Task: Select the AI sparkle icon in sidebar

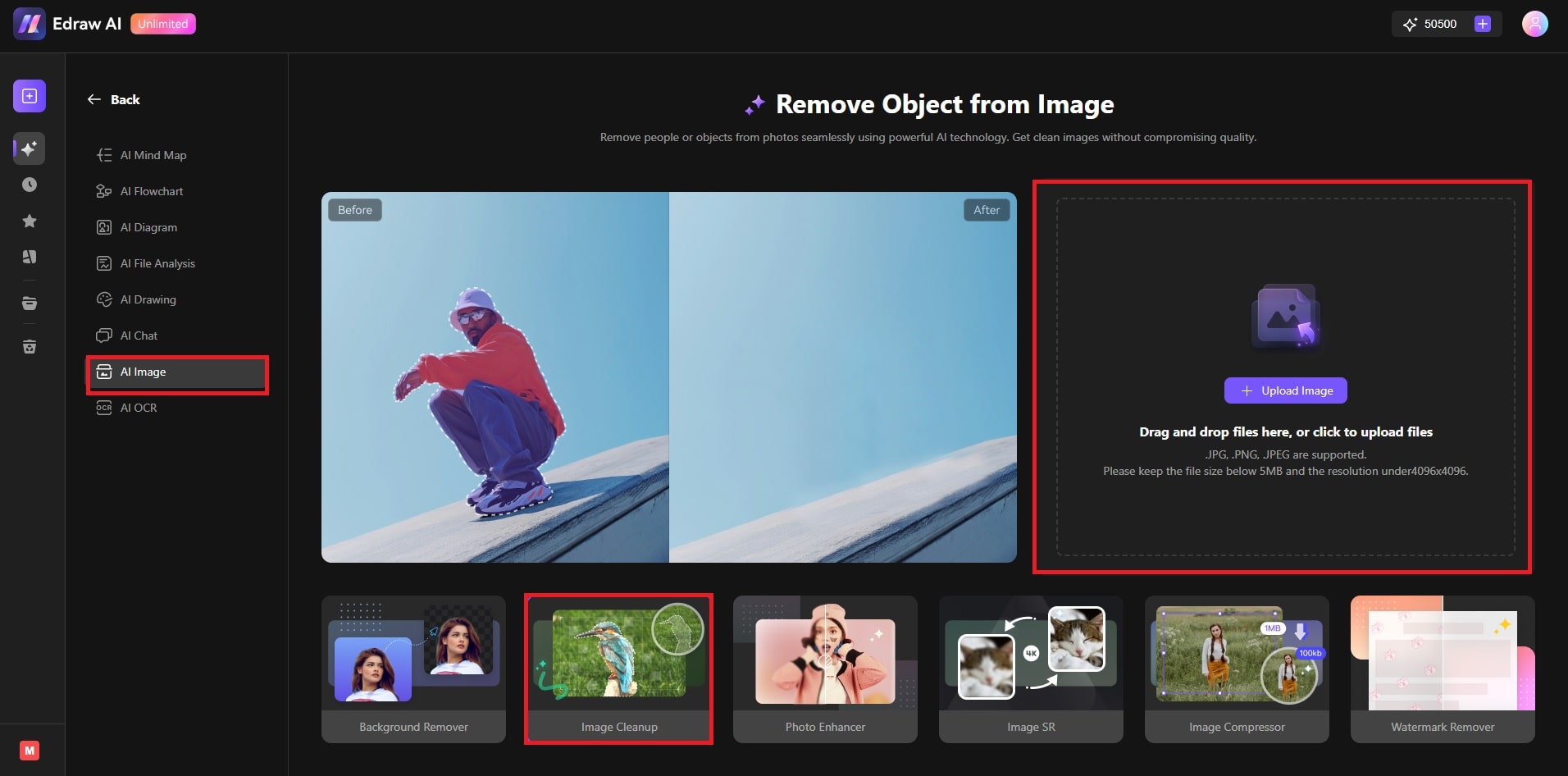Action: [29, 148]
